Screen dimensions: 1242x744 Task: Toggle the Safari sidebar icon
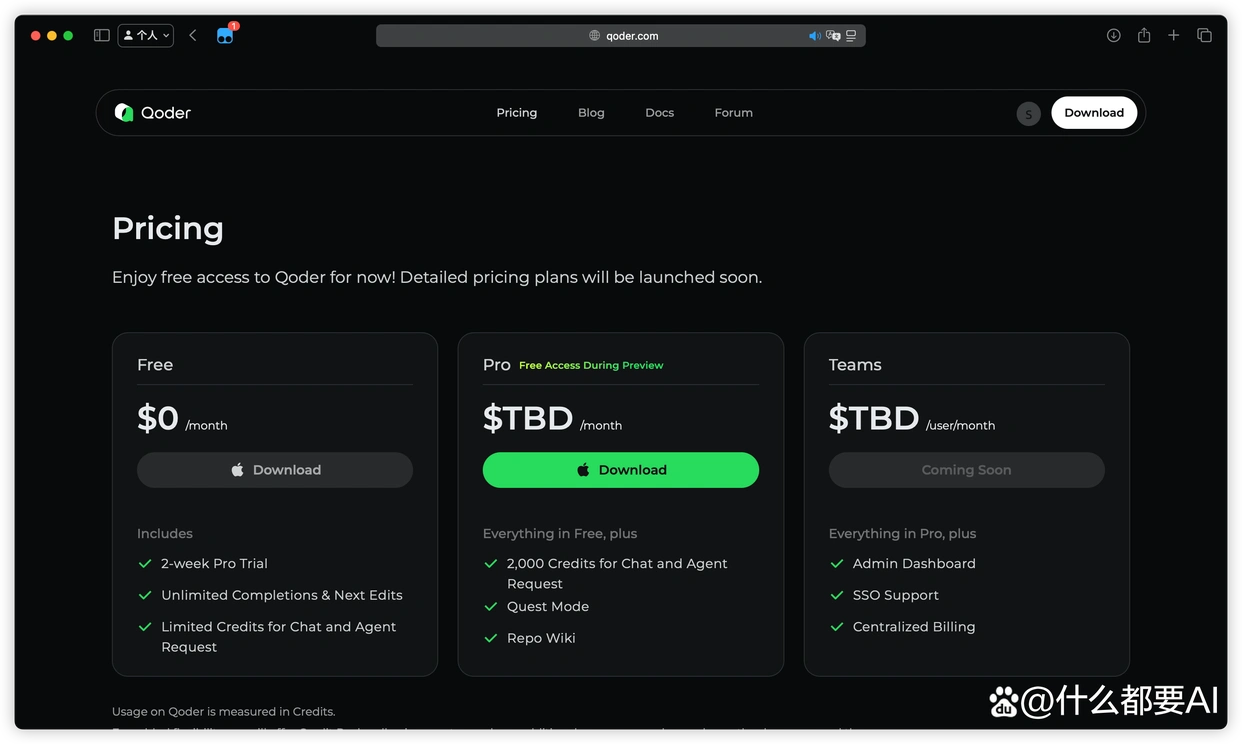(x=101, y=35)
